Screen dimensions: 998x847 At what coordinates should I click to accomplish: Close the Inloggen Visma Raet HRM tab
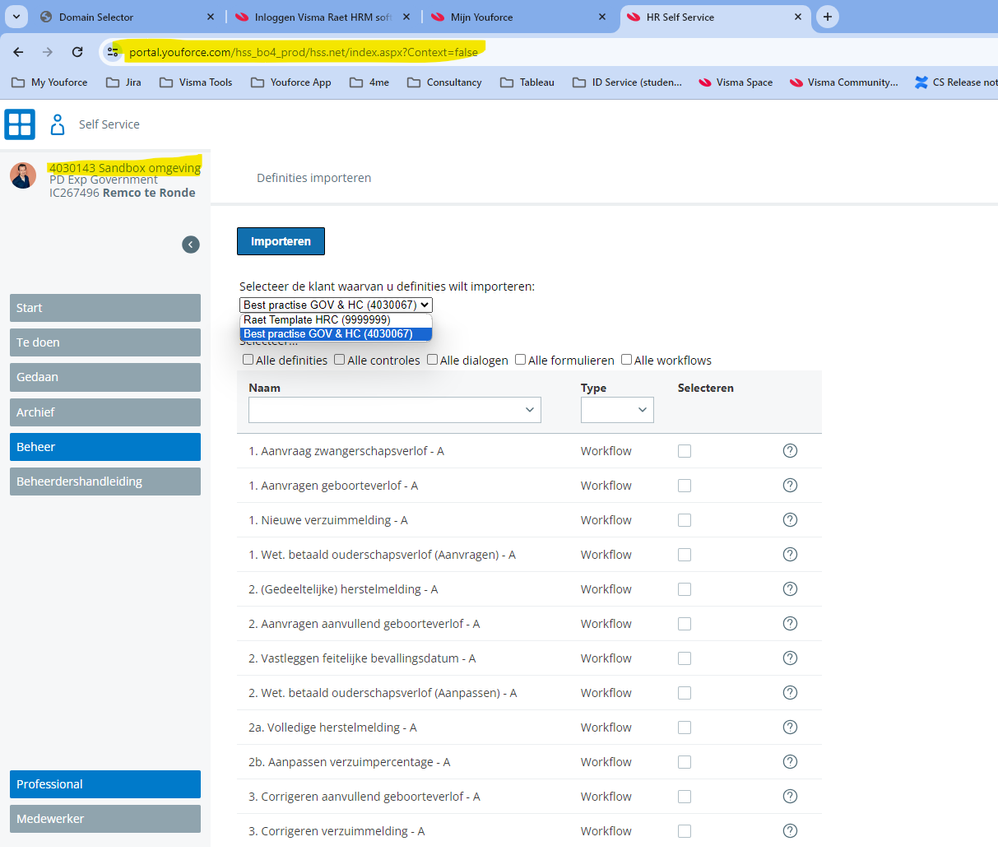tap(407, 17)
